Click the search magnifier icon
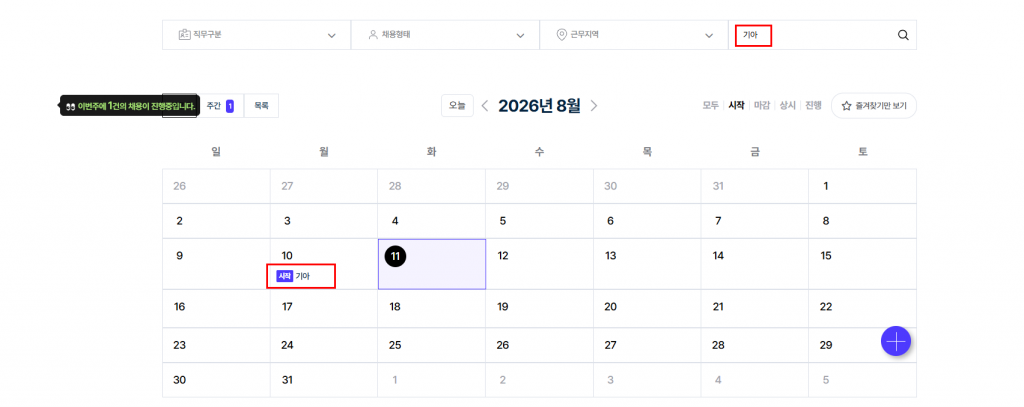 click(903, 35)
